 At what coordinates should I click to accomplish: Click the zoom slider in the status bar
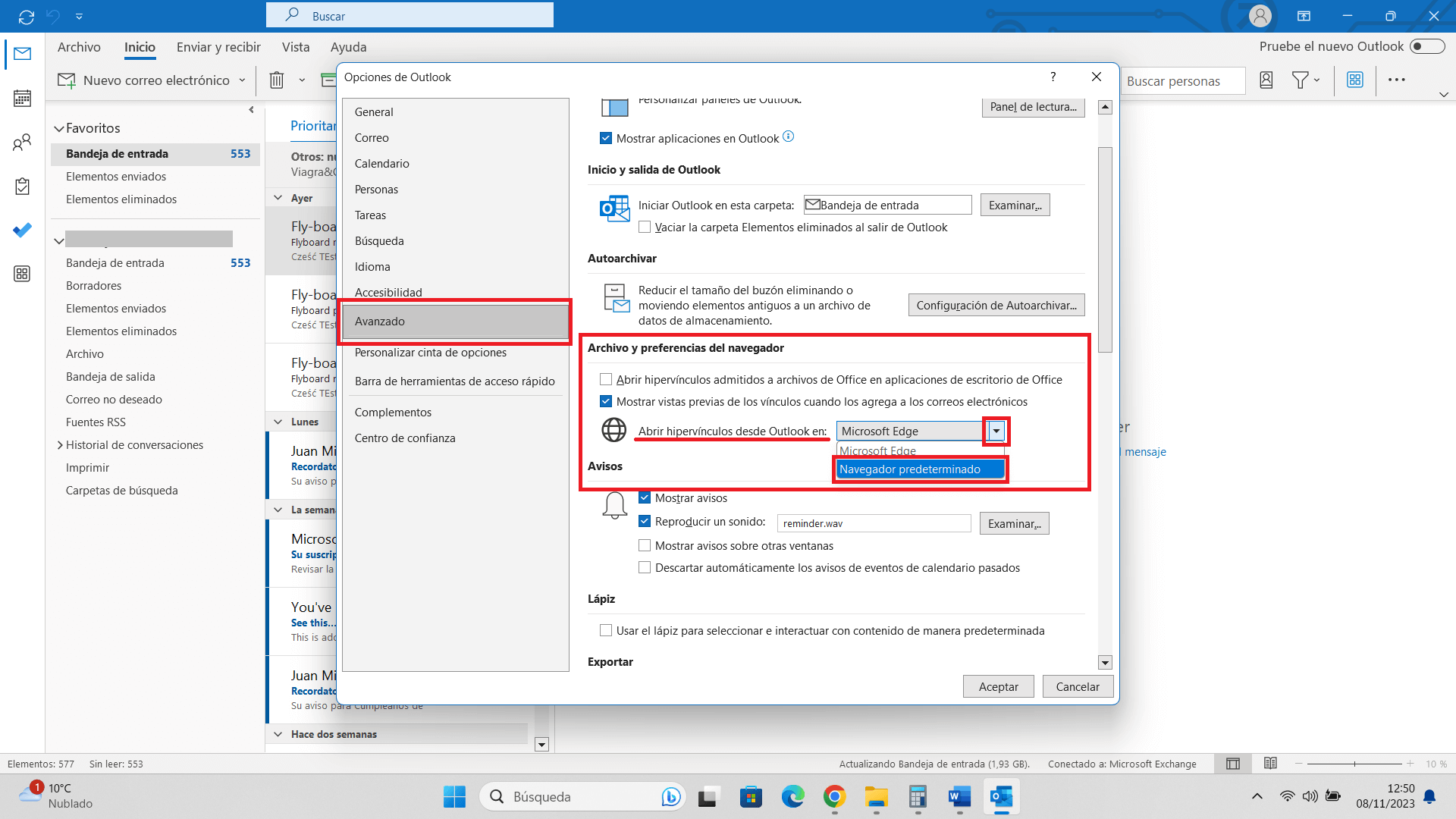pyautogui.click(x=1354, y=764)
